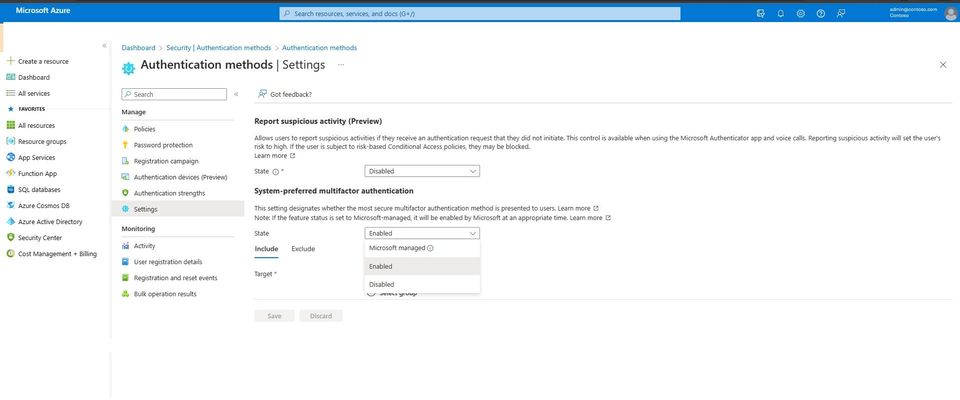Switch to the Exclude tab
This screenshot has width=960, height=400.
[x=303, y=249]
